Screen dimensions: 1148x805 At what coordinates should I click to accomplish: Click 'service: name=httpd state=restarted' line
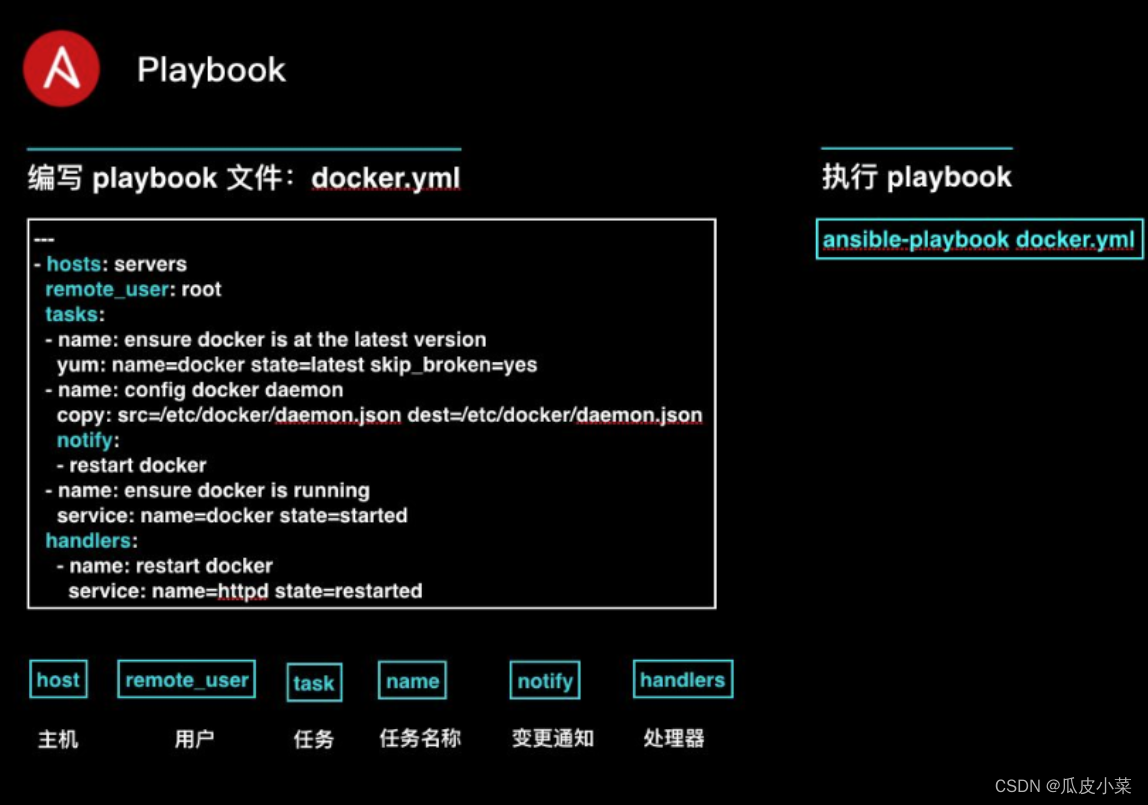point(245,591)
